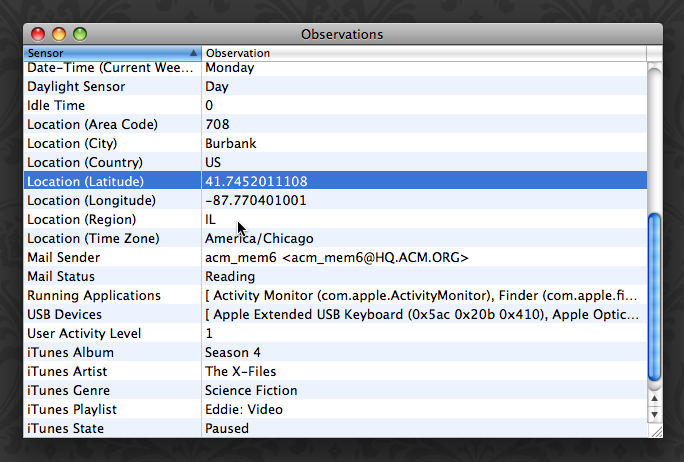Select the Location (City) Burbank row
Image resolution: width=684 pixels, height=462 pixels.
coord(335,144)
